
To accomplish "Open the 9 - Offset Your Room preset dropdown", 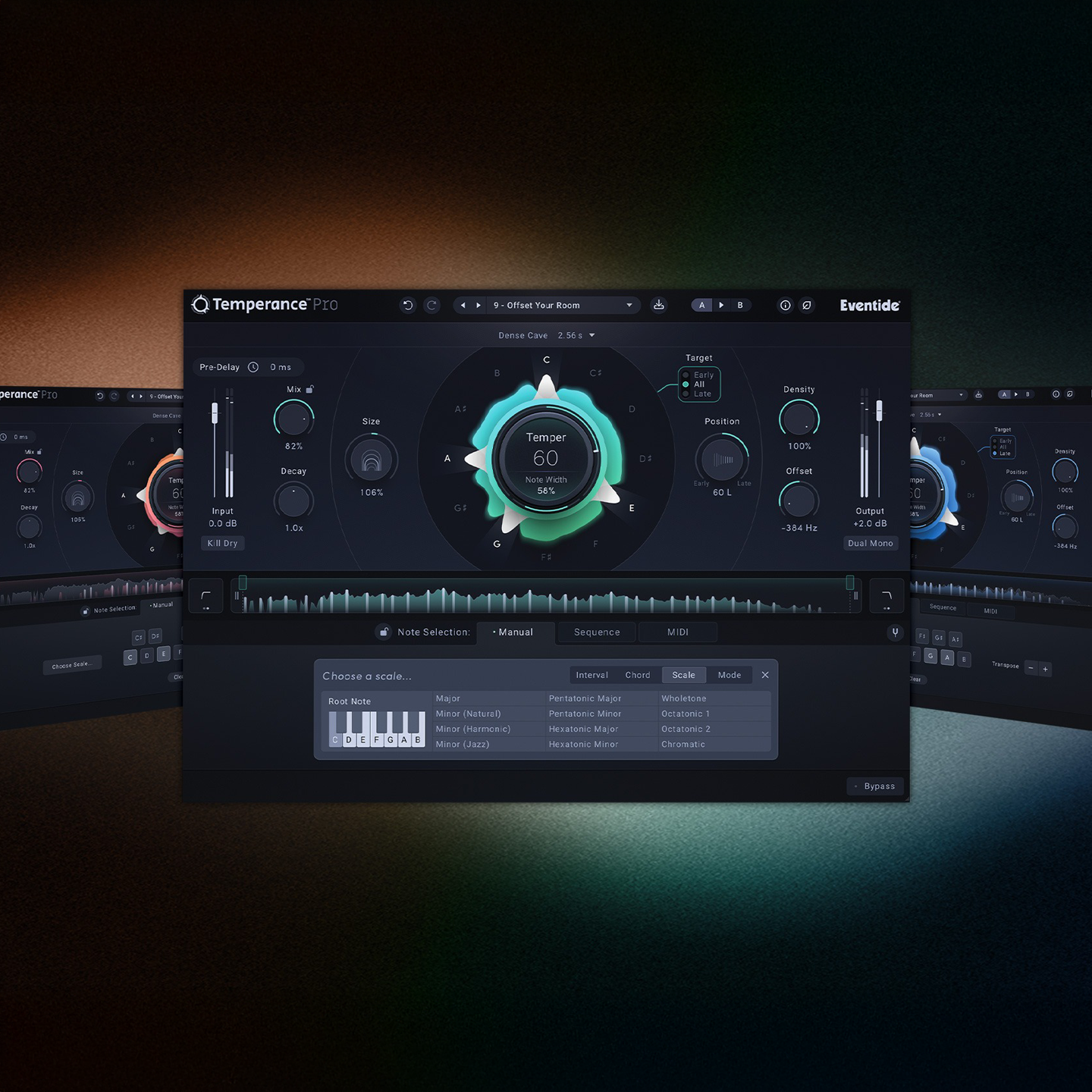I will (561, 305).
